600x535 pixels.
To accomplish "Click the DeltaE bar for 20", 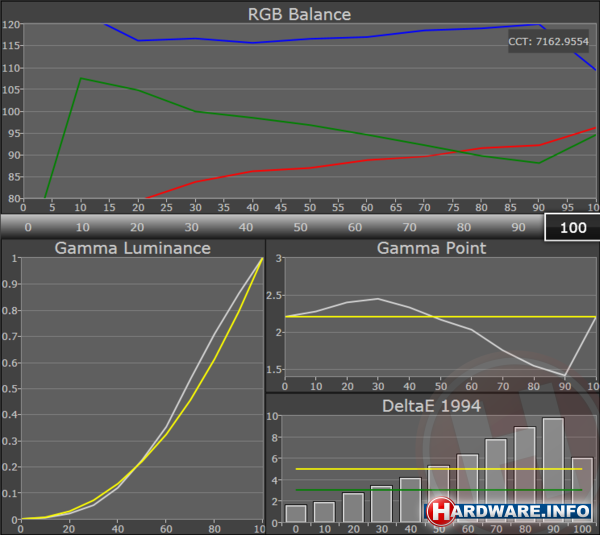I will coord(353,507).
